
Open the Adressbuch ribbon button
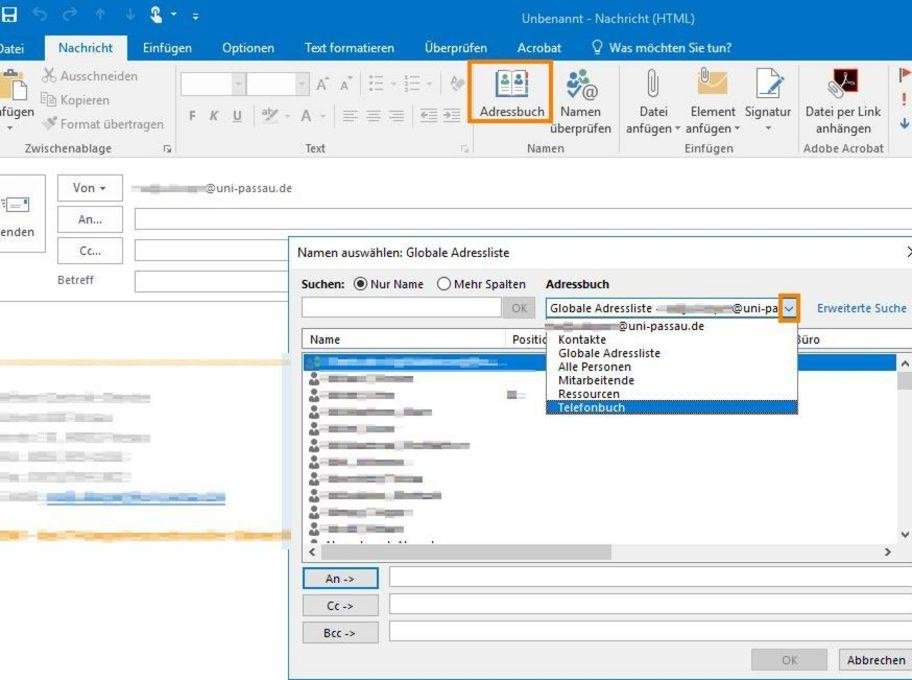pos(511,93)
